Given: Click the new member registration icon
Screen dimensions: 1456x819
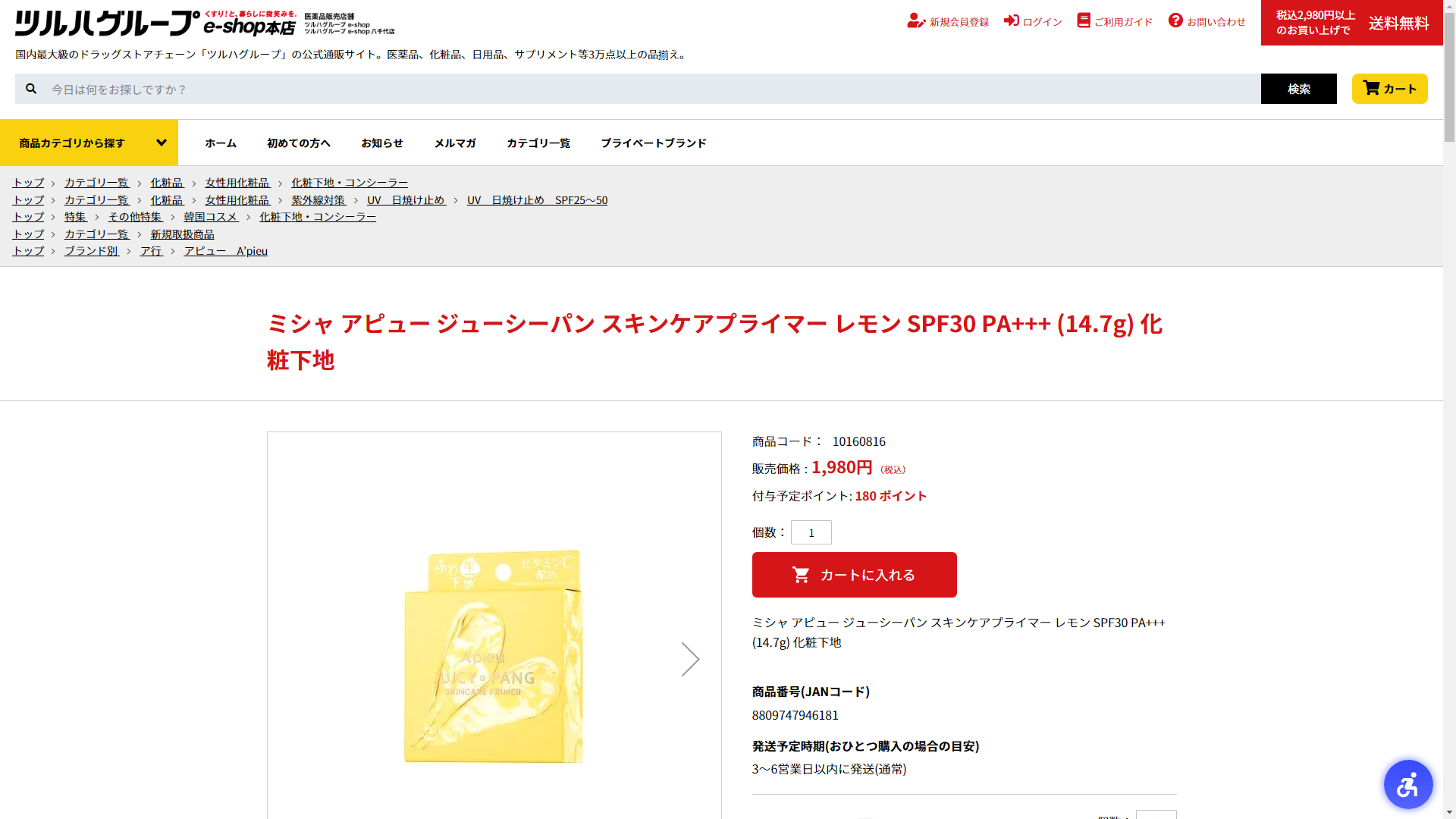Looking at the screenshot, I should pyautogui.click(x=916, y=20).
